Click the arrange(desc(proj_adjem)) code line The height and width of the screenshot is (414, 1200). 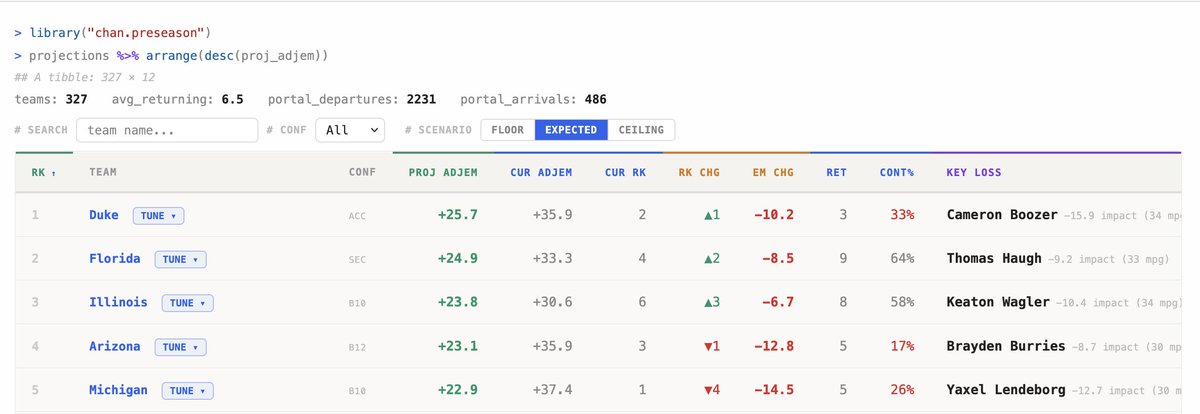(171, 54)
